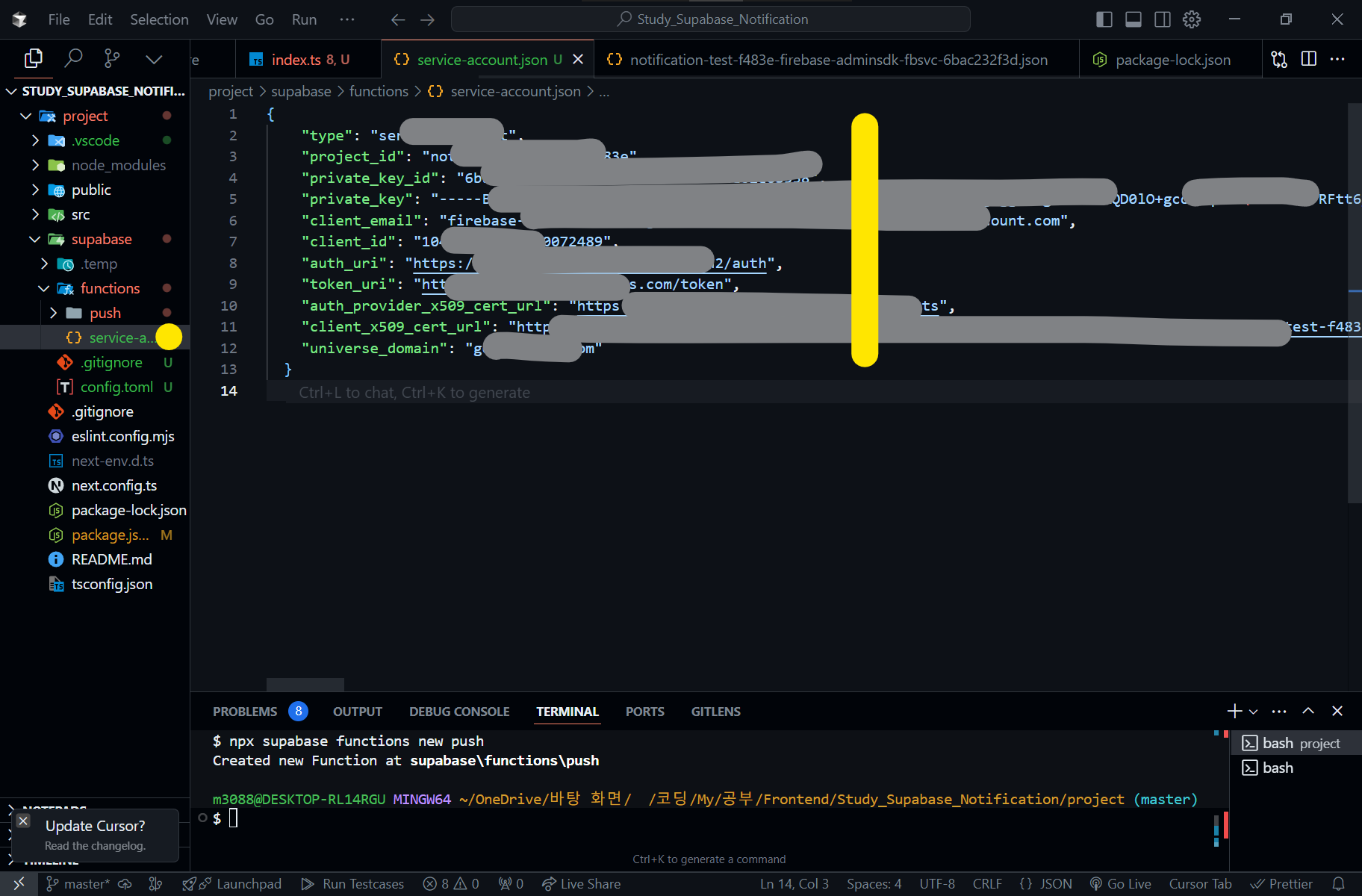Click the master branch status item
Viewport: 1362px width, 896px height.
point(78,884)
